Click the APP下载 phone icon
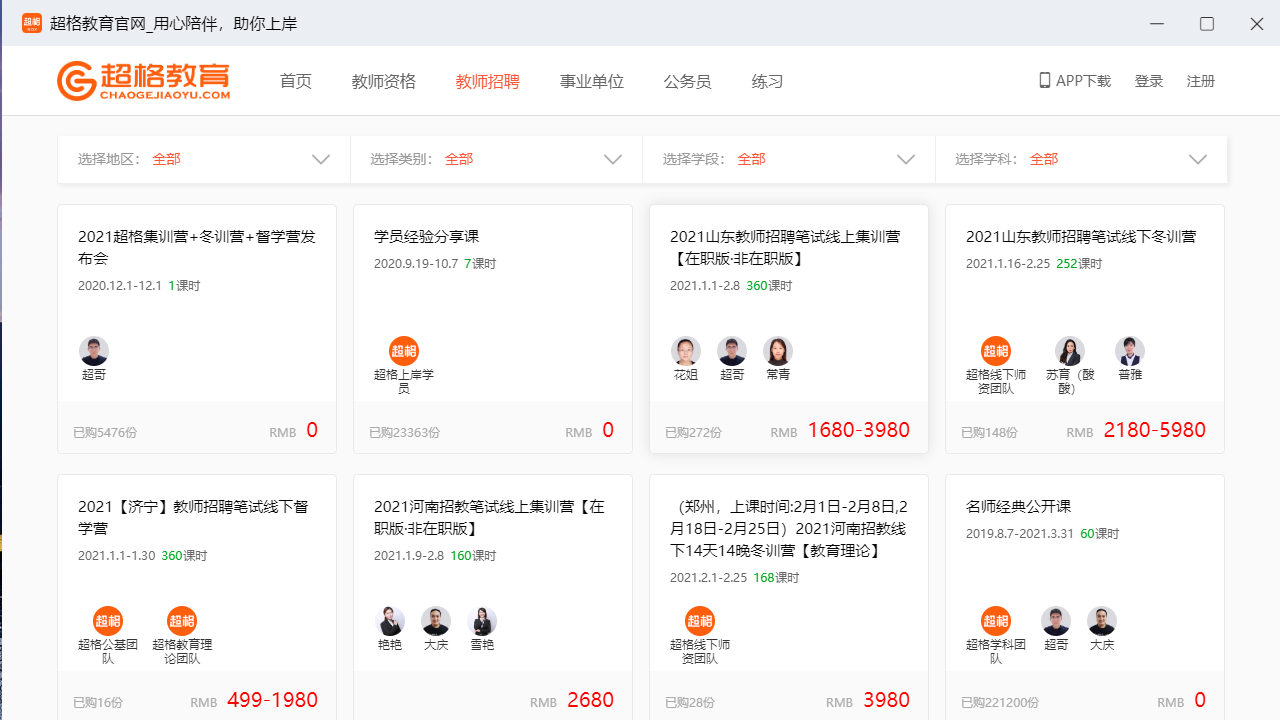The height and width of the screenshot is (720, 1280). point(1044,80)
